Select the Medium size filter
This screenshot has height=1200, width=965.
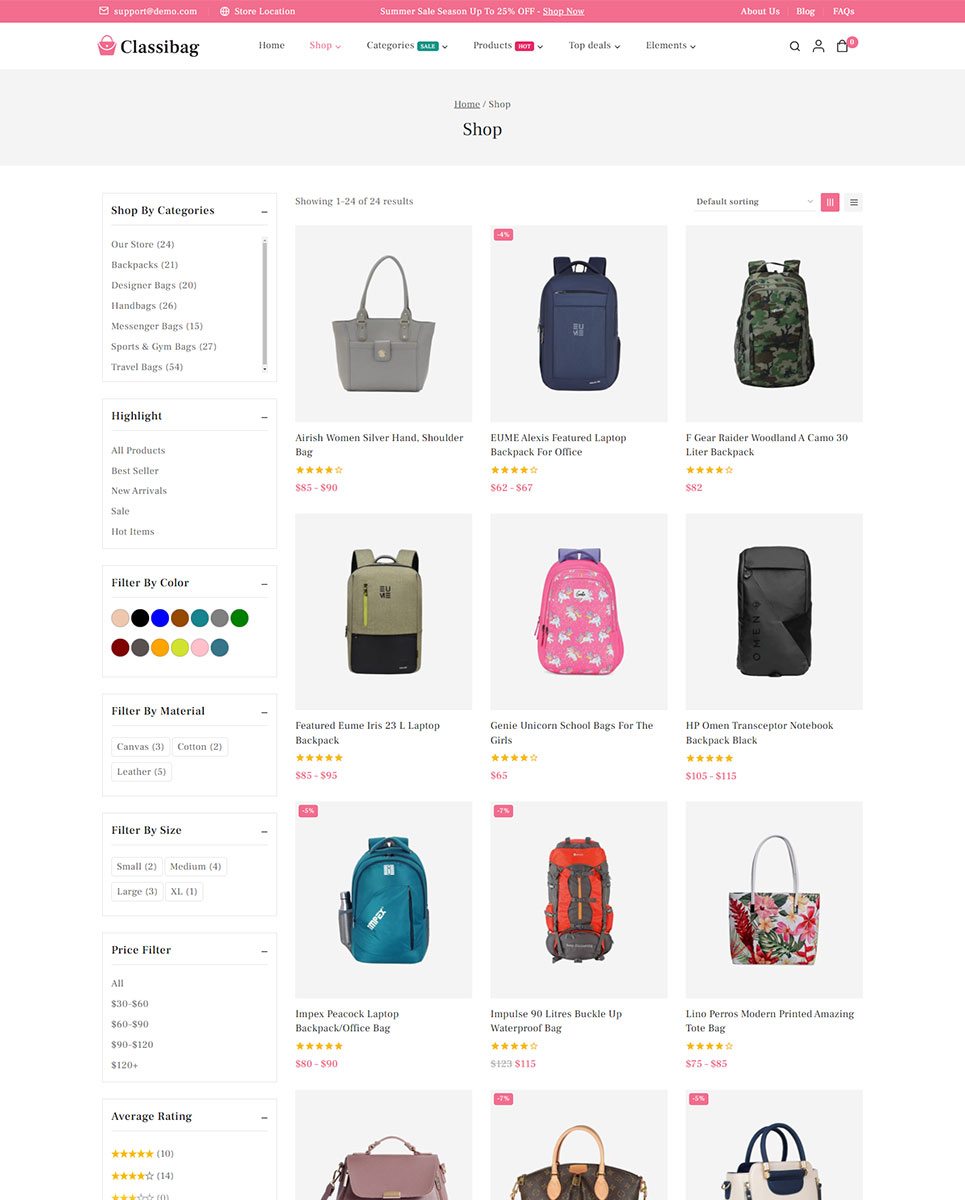click(x=195, y=867)
